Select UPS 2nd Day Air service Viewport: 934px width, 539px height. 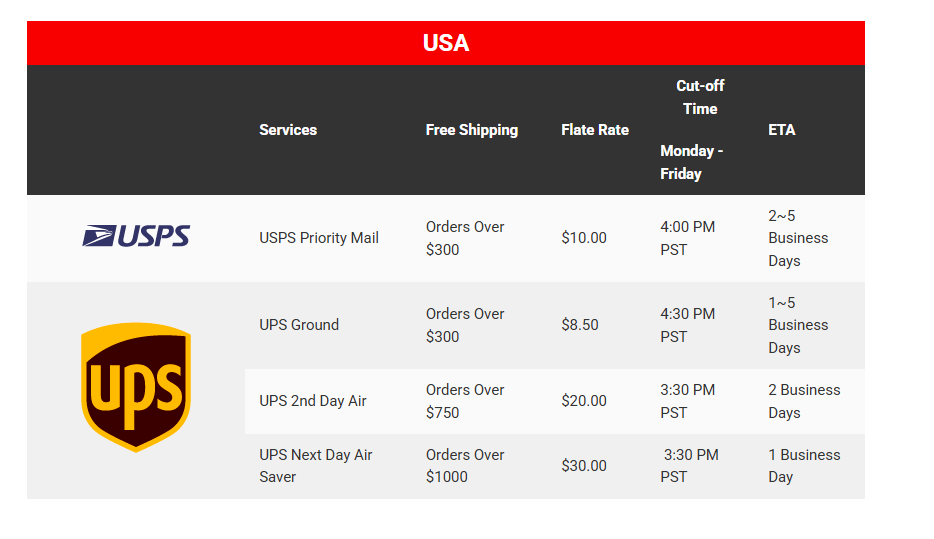tap(313, 401)
